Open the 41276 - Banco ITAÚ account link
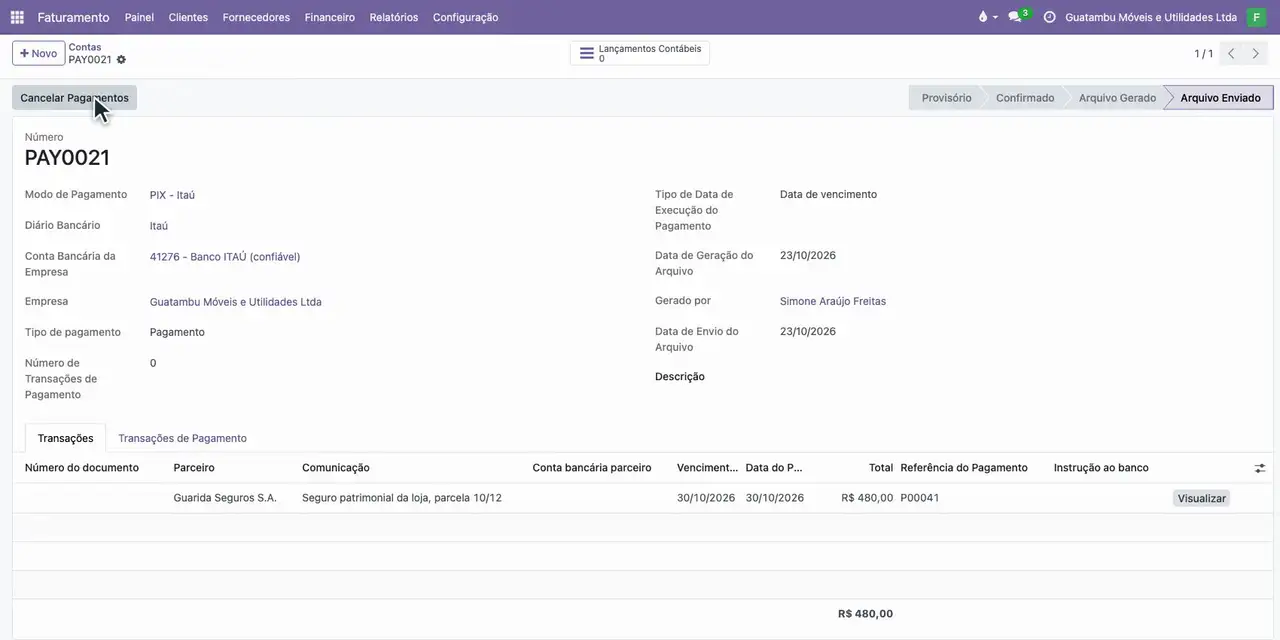1280x640 pixels. [x=225, y=257]
